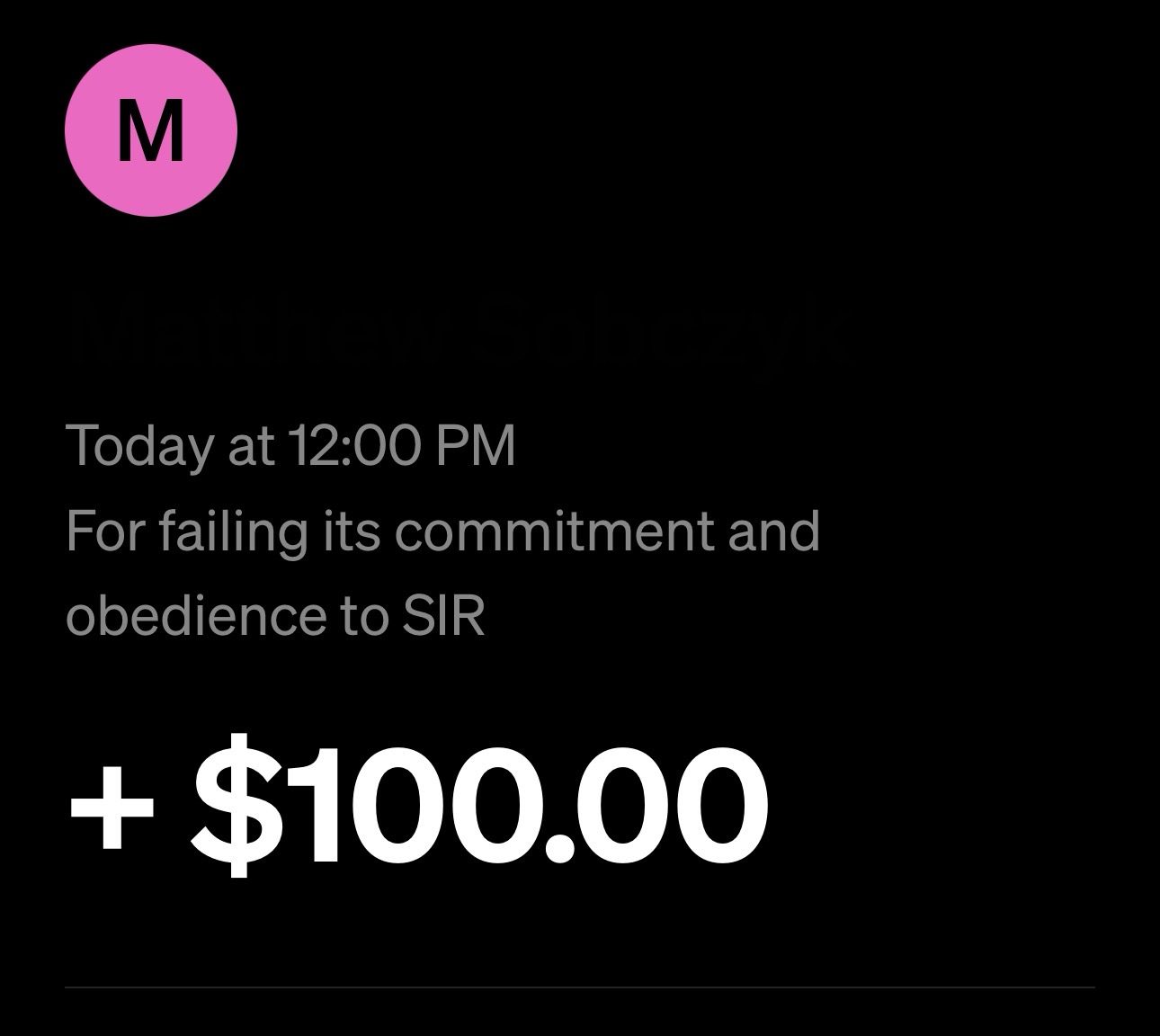Screen dimensions: 1160x1036
Task: Click the plus sign before the amount
Action: (112, 805)
